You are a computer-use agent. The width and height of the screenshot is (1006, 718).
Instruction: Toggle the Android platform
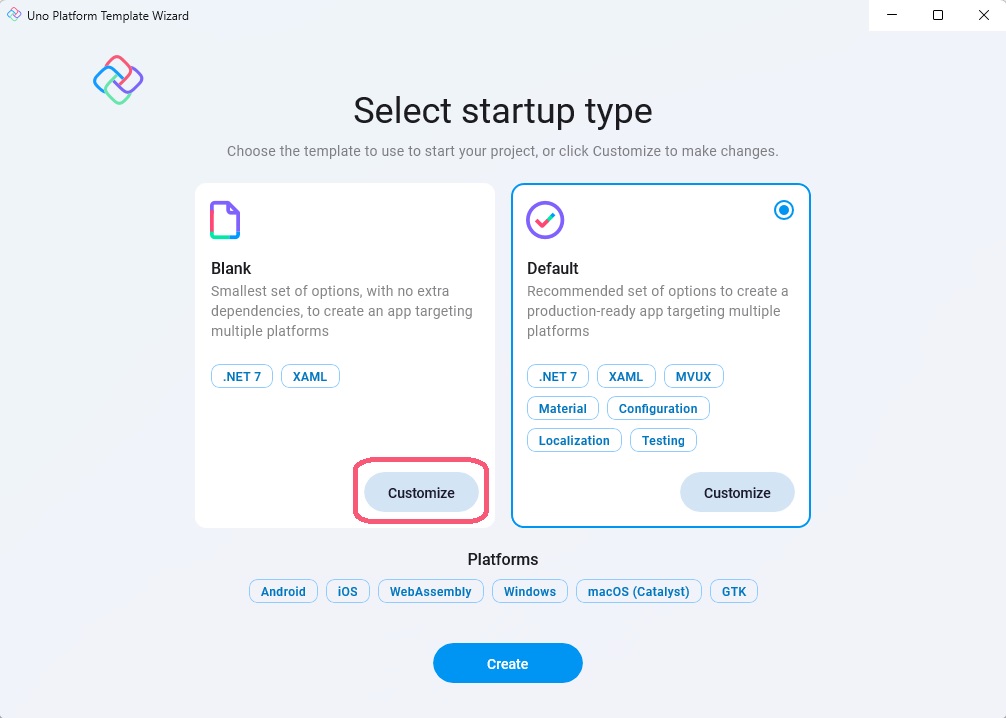[283, 591]
